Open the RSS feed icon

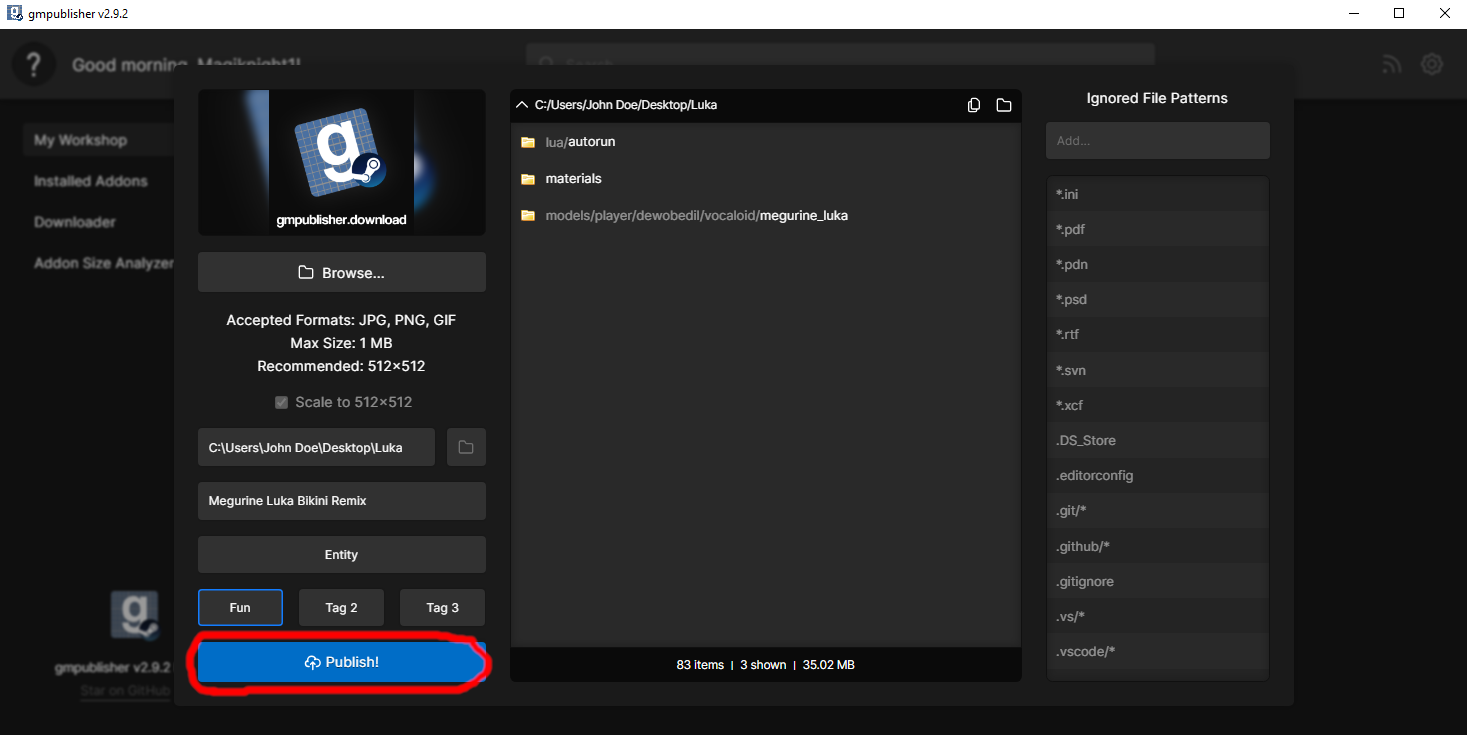(x=1392, y=65)
